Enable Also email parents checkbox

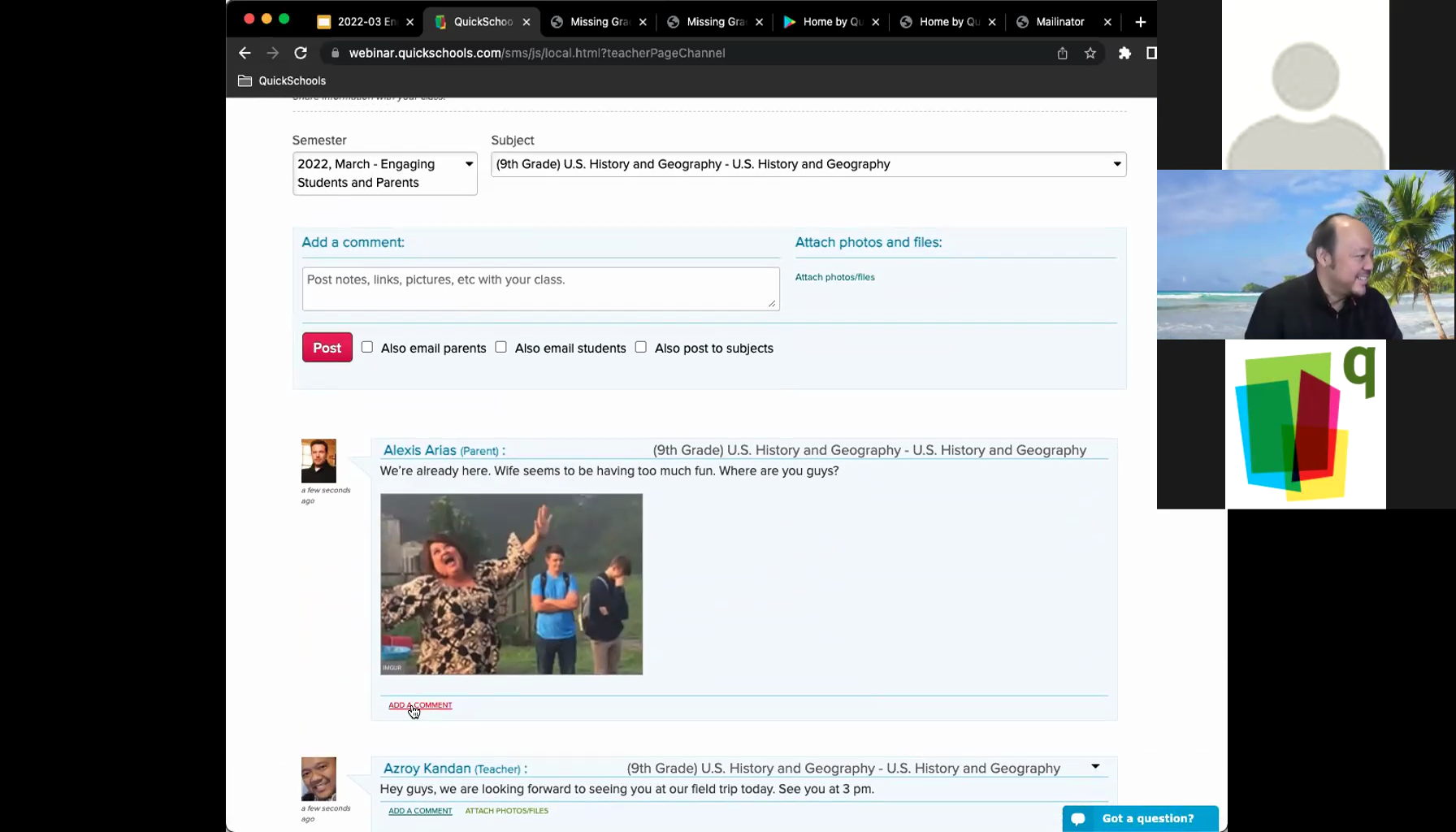tap(367, 347)
